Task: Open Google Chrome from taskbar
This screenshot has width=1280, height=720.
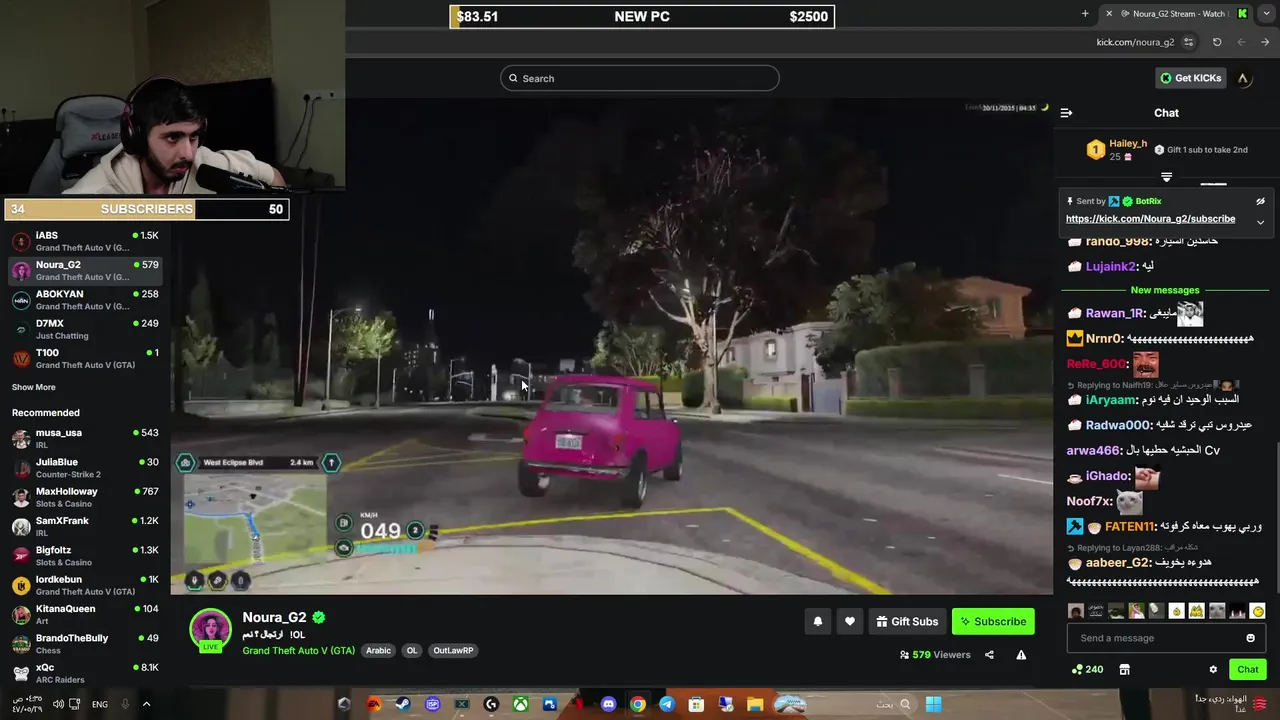Action: (637, 704)
